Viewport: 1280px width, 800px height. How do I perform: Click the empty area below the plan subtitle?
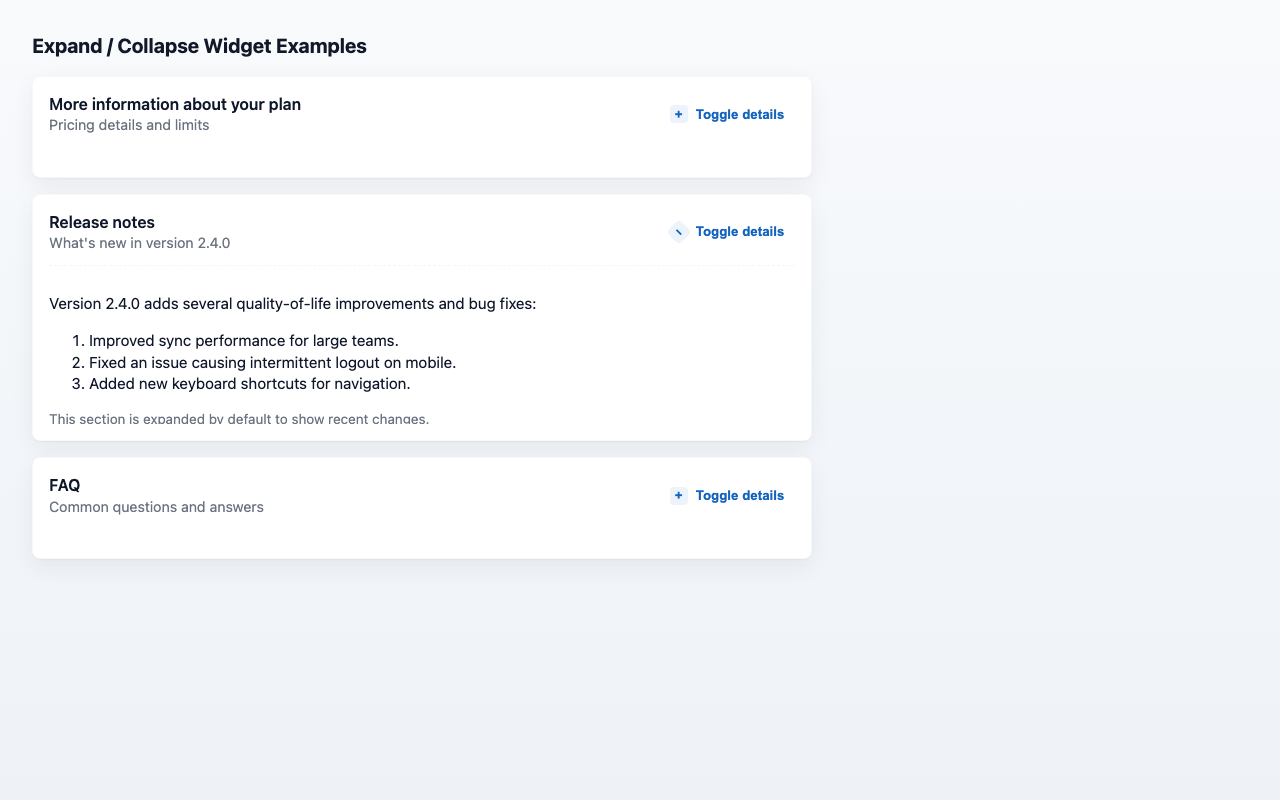coord(300,155)
